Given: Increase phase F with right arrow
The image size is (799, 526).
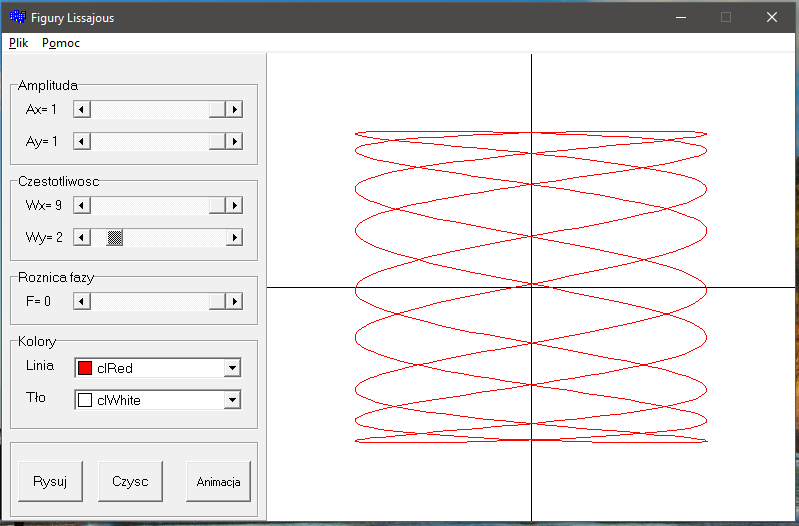Looking at the screenshot, I should click(x=234, y=301).
